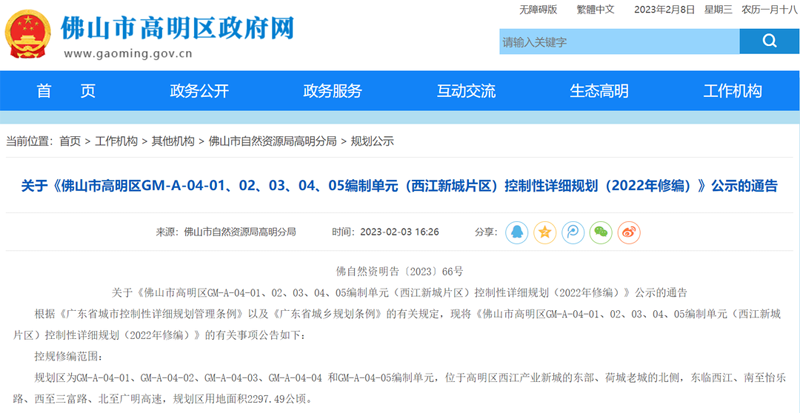
Task: Share to Qzone using star icon
Action: coord(544,231)
